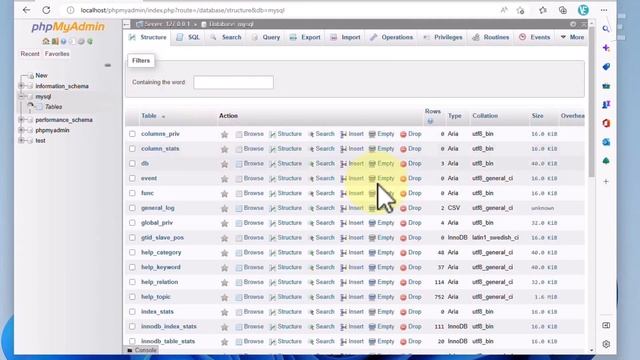Open the Edge profile avatar

coord(583,10)
